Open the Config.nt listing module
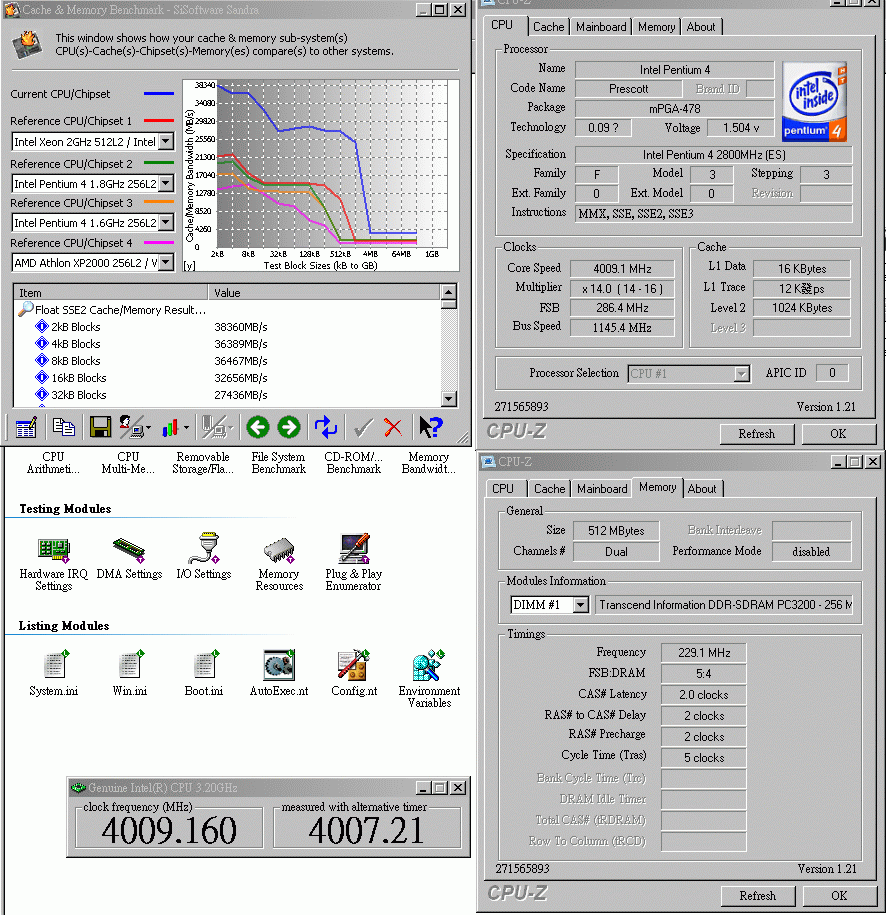 (354, 673)
